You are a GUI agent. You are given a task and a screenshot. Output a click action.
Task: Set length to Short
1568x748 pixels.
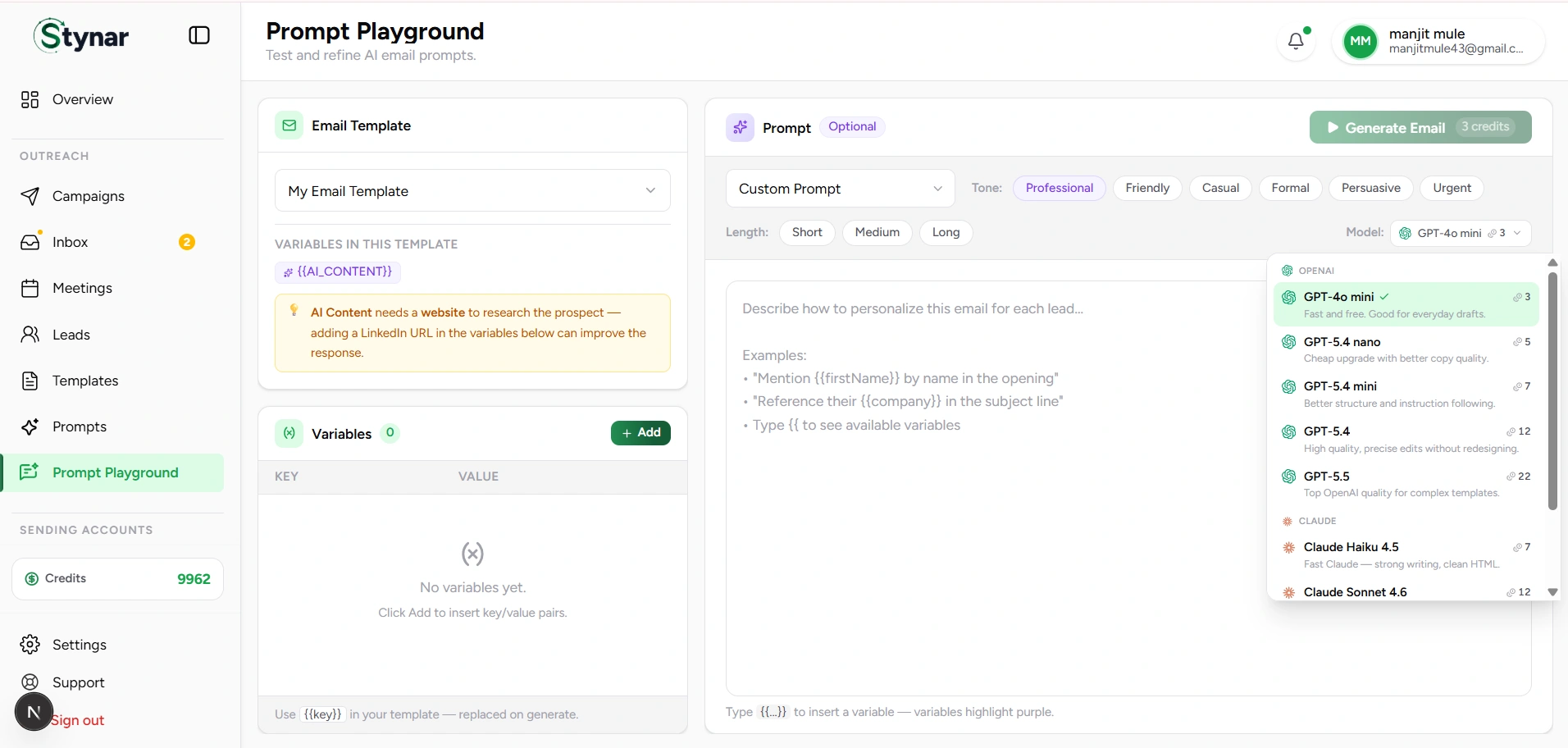click(x=807, y=232)
